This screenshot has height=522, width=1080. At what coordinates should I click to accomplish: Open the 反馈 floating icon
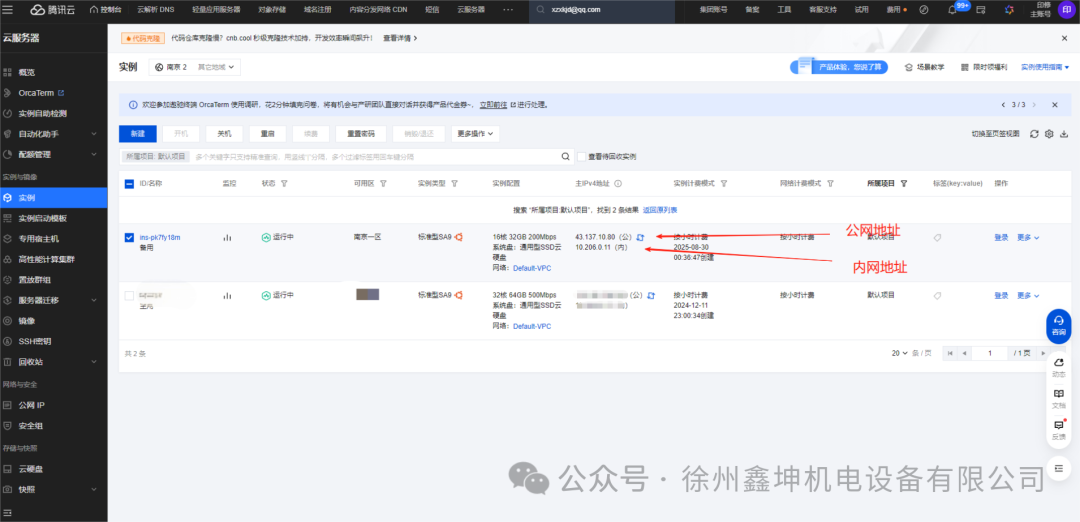pos(1059,429)
